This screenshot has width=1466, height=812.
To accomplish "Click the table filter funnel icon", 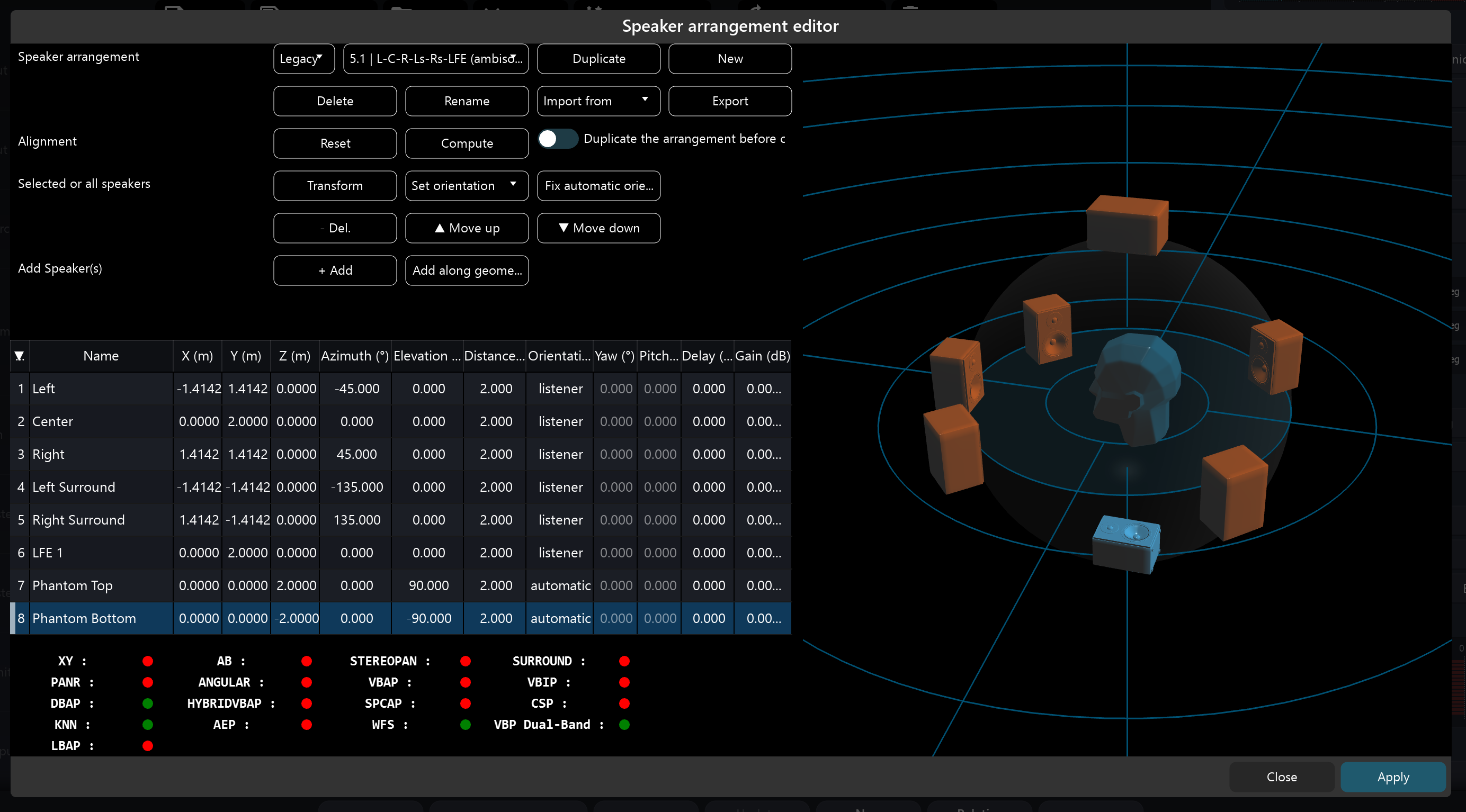I will click(x=20, y=356).
